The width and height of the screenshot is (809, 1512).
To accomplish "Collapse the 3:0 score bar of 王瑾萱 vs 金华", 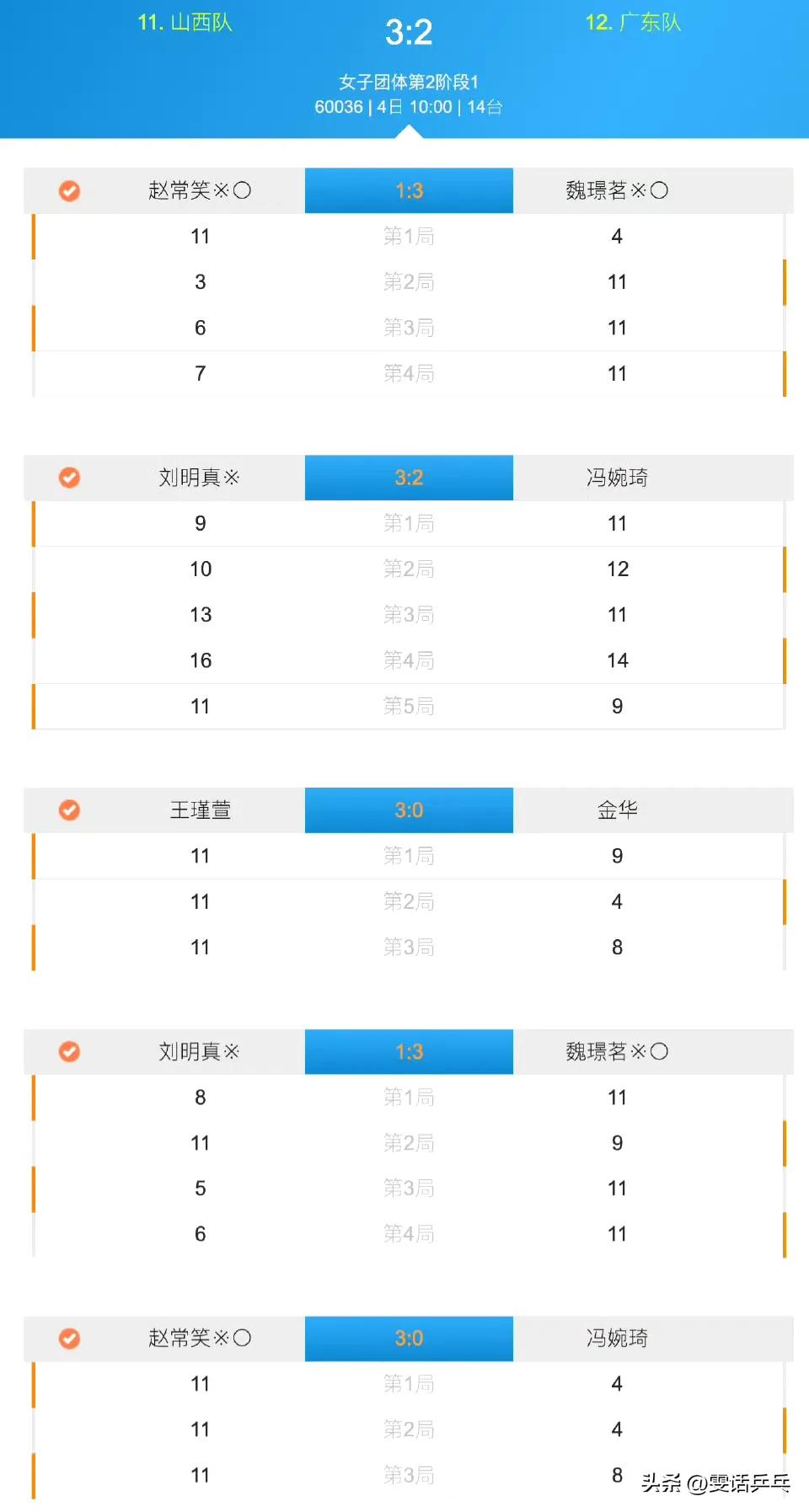I will (x=409, y=810).
